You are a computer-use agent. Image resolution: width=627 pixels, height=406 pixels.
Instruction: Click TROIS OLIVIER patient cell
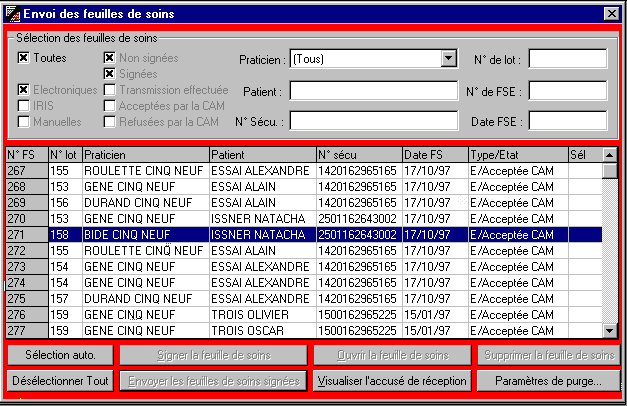coord(263,315)
